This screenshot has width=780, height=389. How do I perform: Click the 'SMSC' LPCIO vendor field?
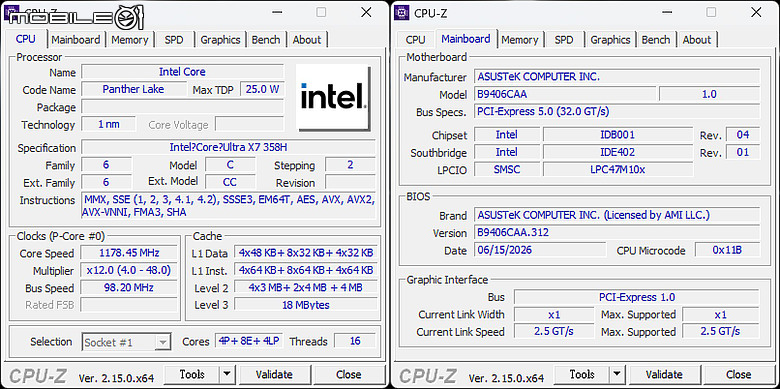point(507,170)
